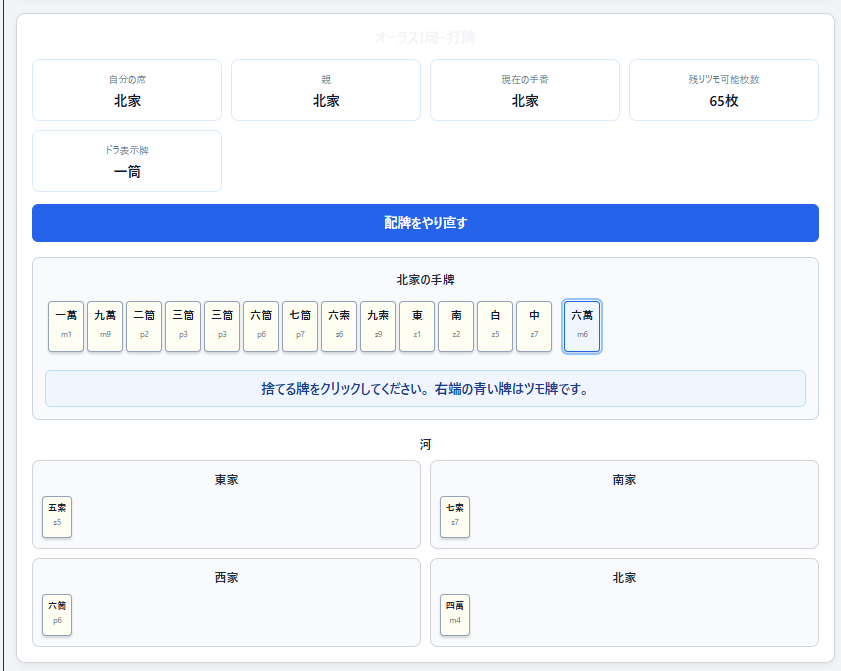
Task: Discard the 南 (z2) wind tile
Action: point(456,326)
